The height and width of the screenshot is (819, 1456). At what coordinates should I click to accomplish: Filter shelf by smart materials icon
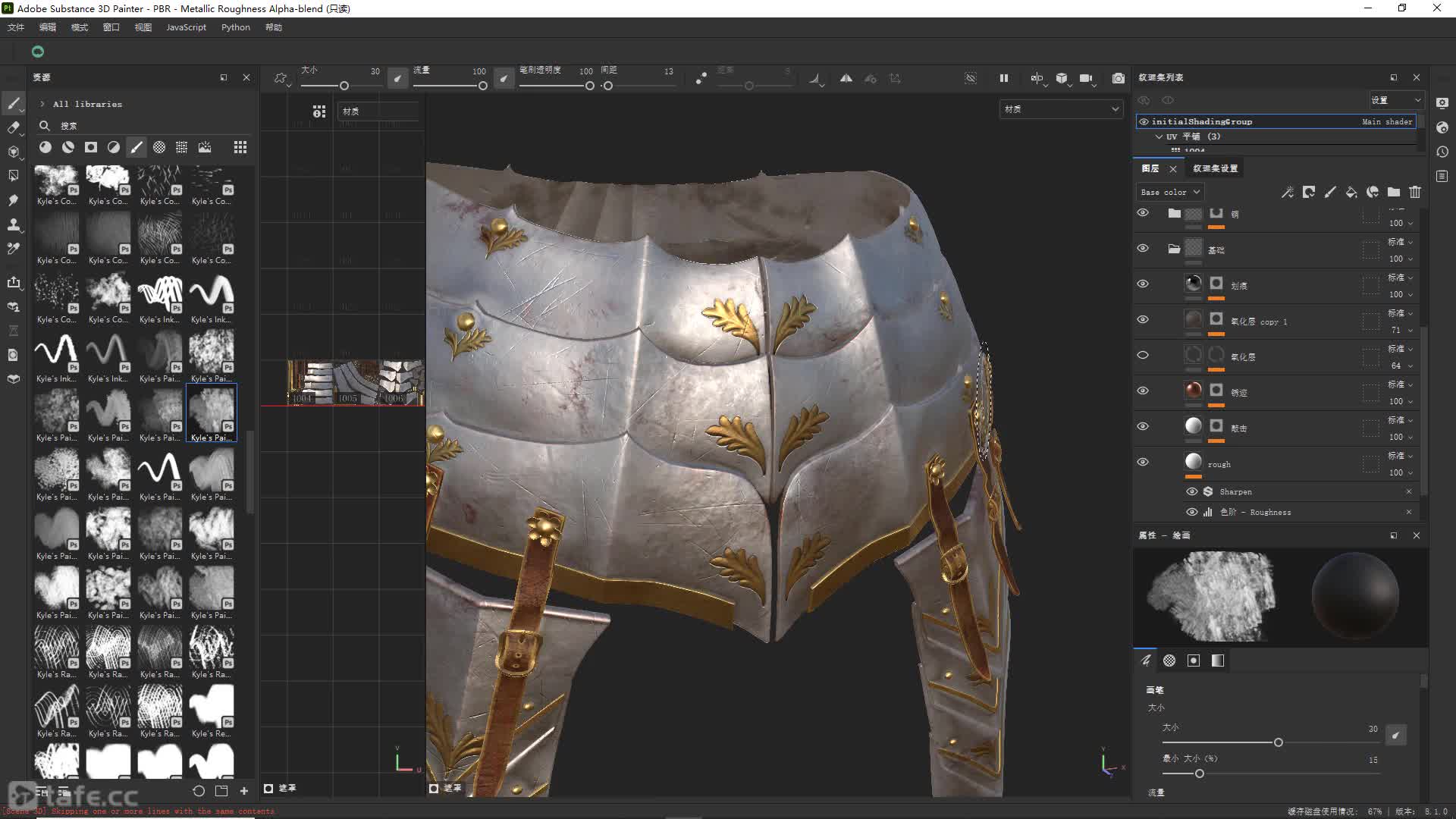(x=68, y=147)
